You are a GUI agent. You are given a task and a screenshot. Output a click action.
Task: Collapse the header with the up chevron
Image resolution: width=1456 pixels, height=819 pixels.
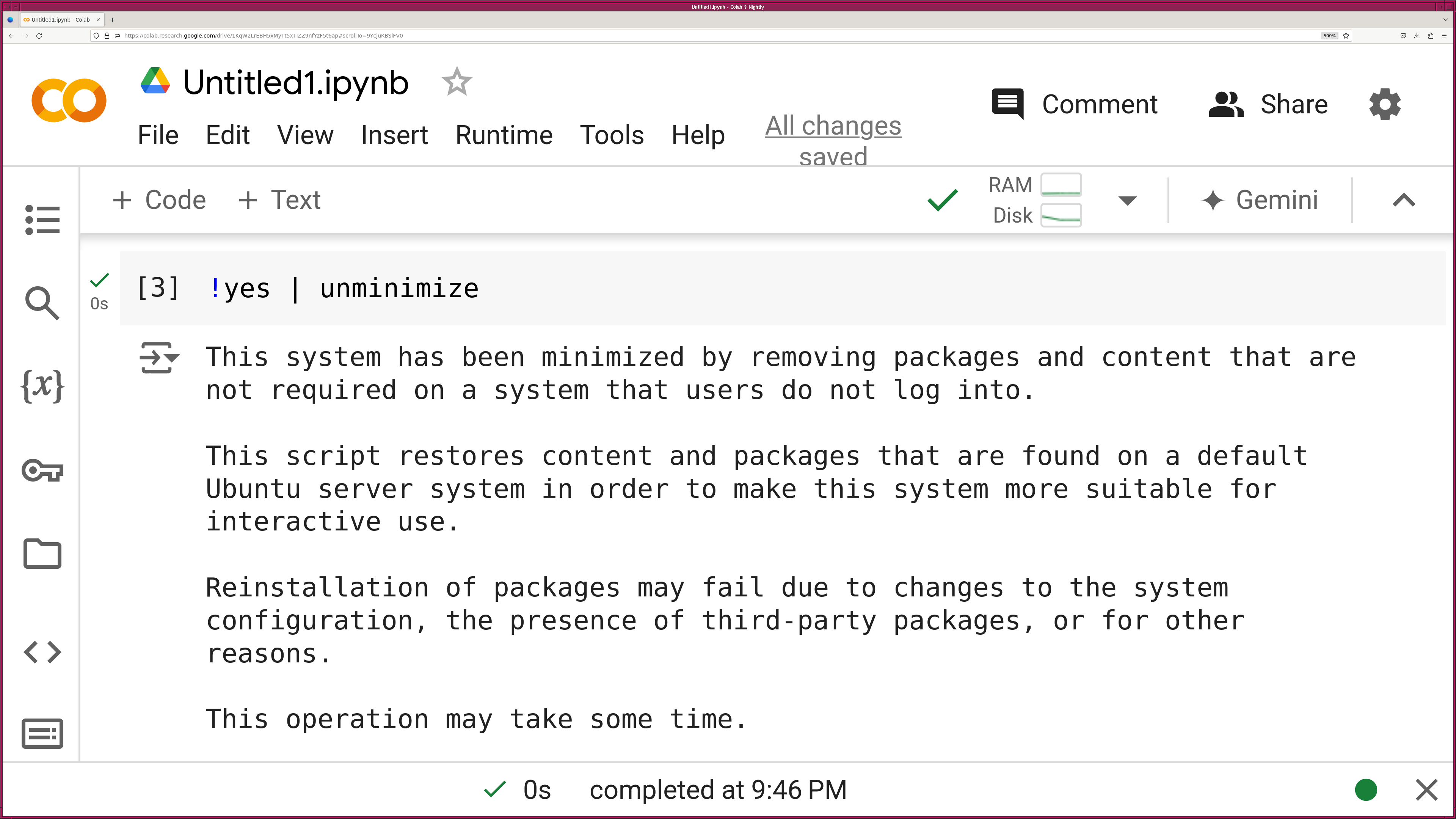coord(1403,200)
